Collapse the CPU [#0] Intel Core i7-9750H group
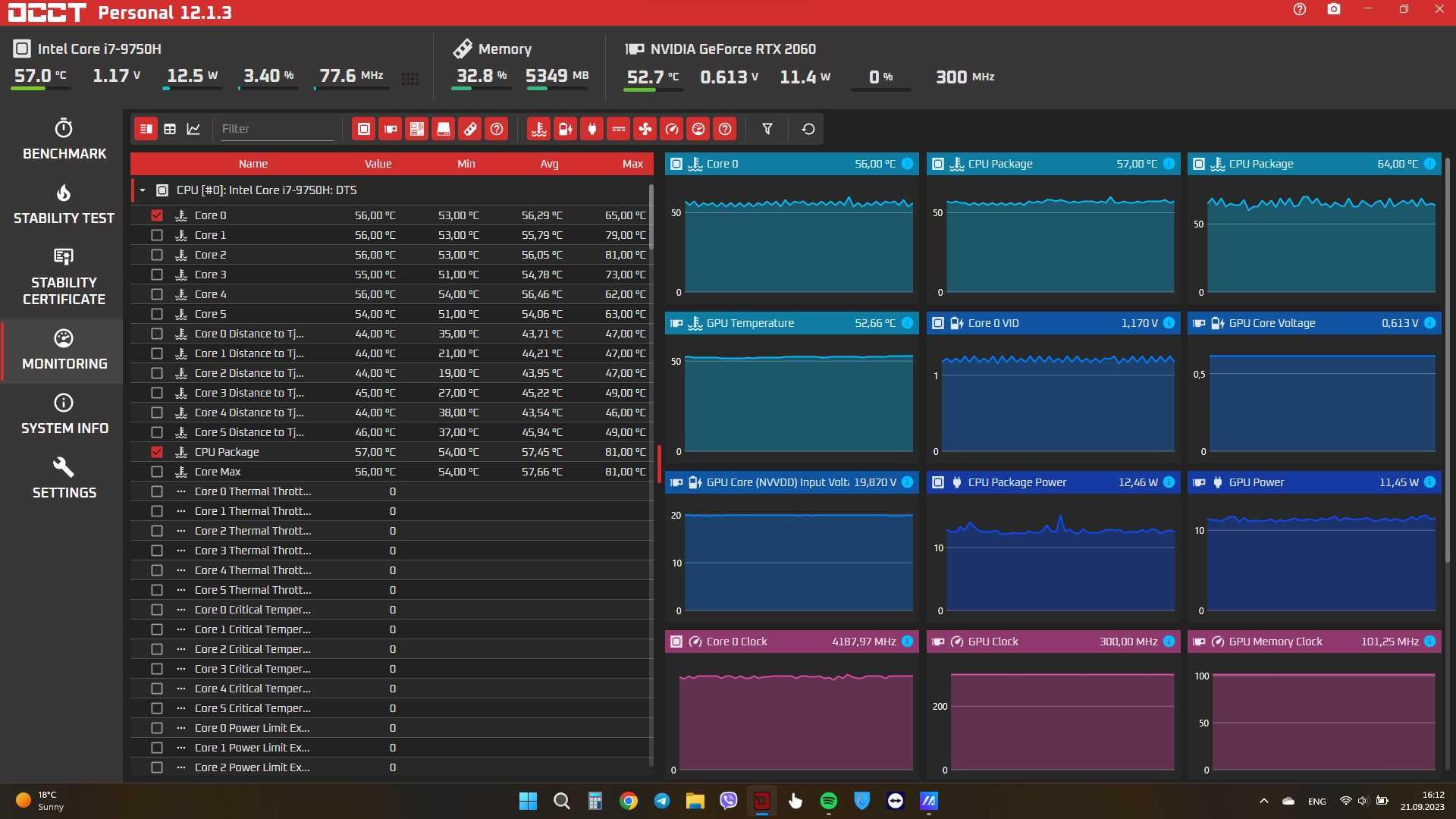Viewport: 1456px width, 819px height. (143, 190)
